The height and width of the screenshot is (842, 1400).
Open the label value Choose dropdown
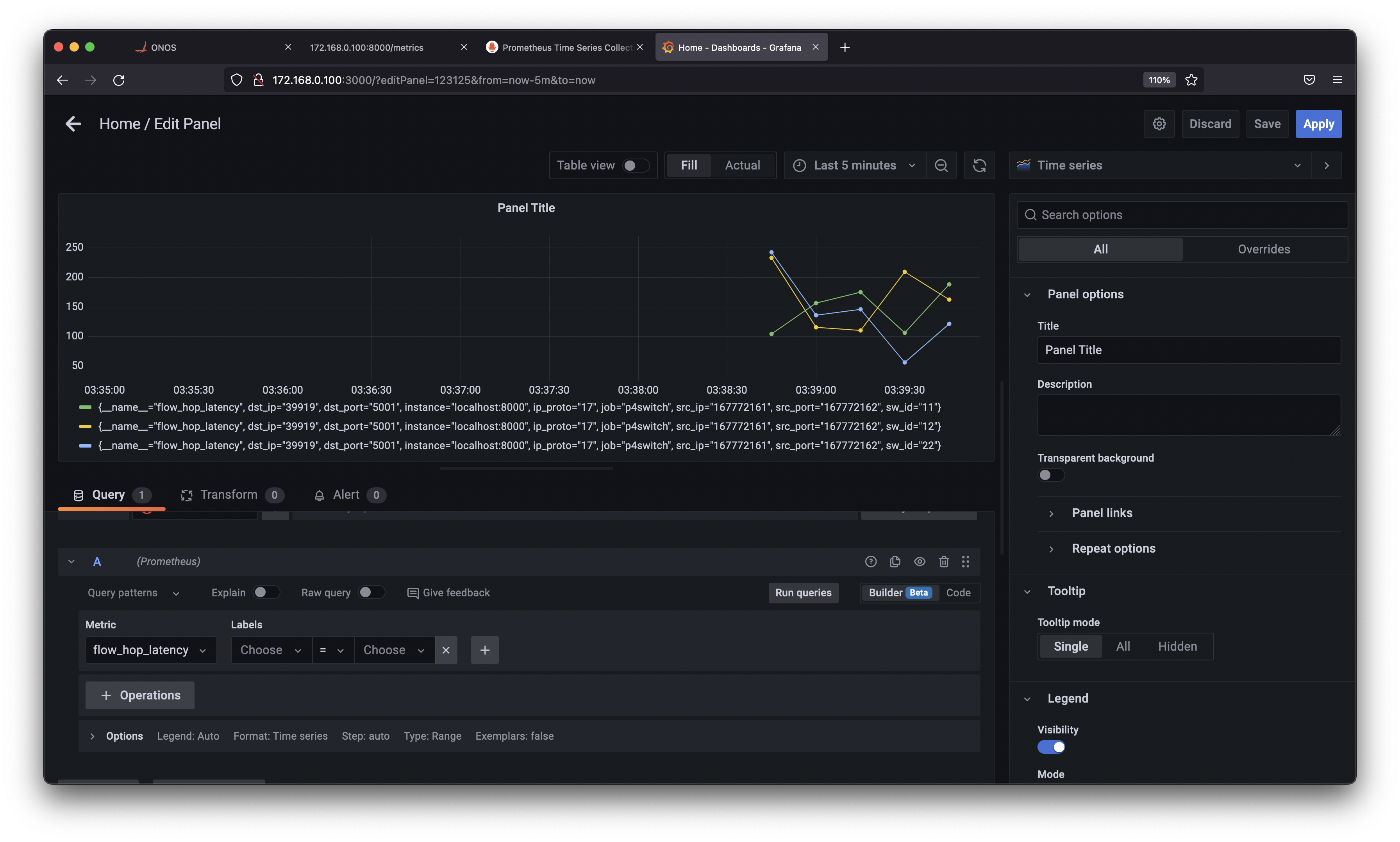(x=395, y=649)
